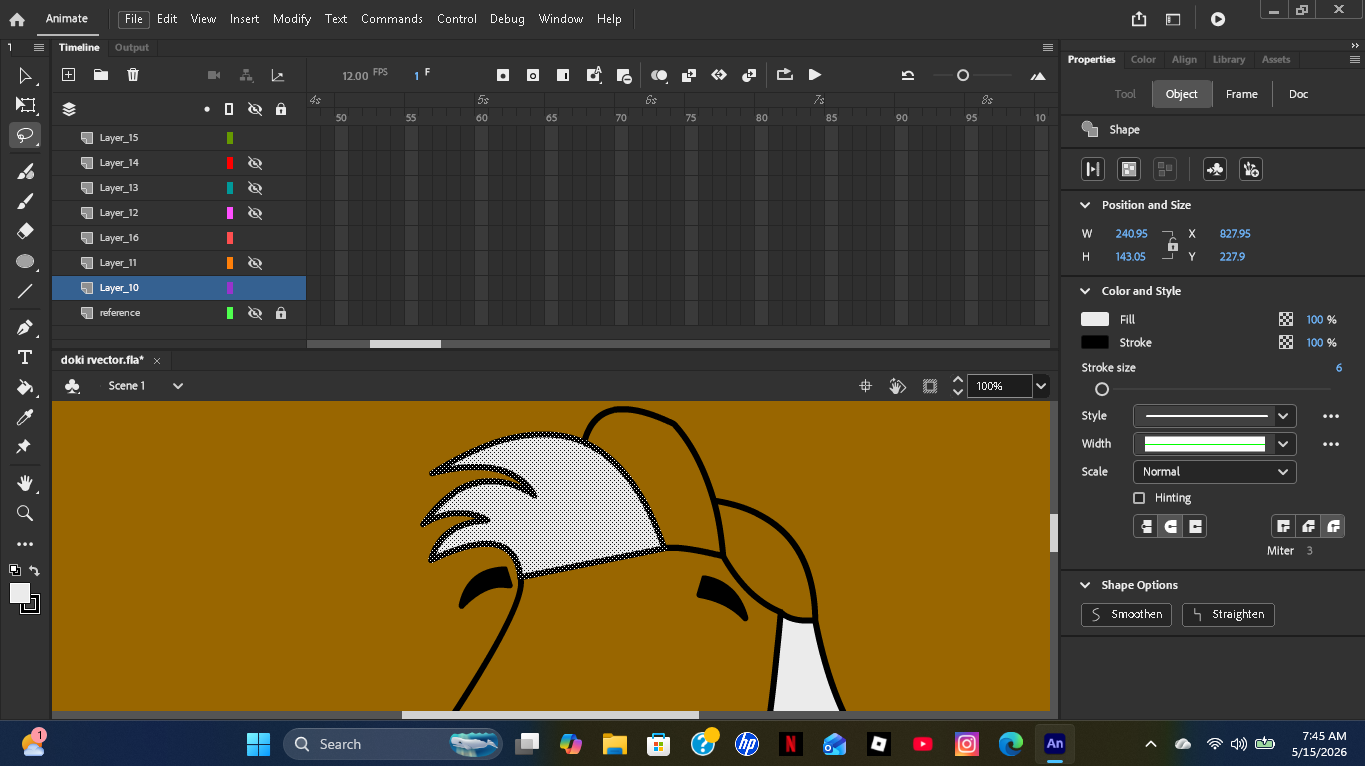Show the hidden Layer_13

coord(255,188)
